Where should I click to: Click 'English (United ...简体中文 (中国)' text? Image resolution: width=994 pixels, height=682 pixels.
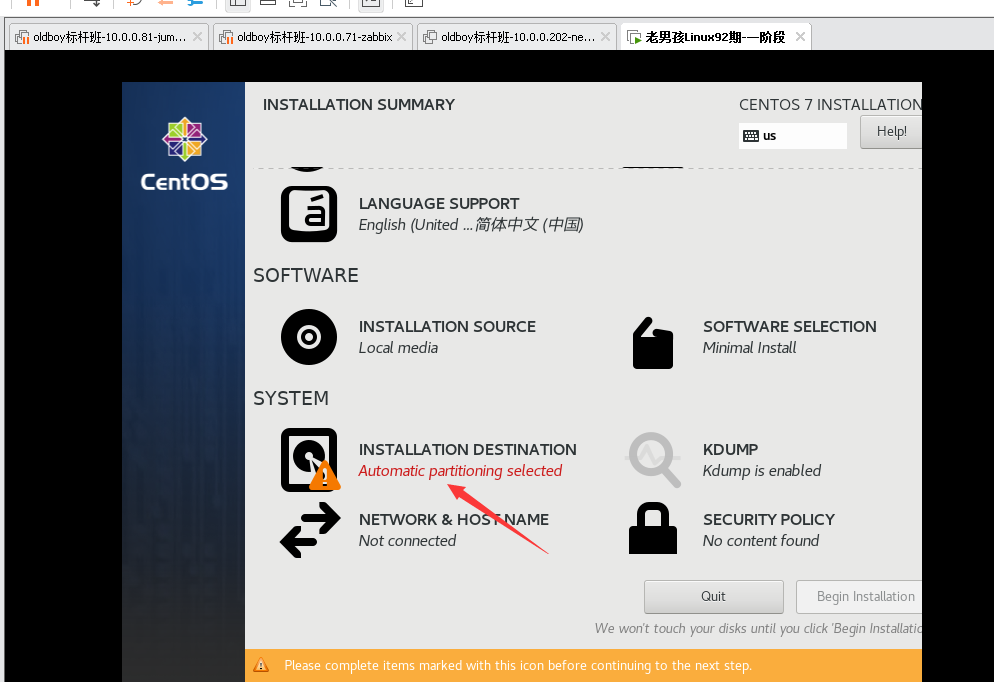[x=471, y=225]
